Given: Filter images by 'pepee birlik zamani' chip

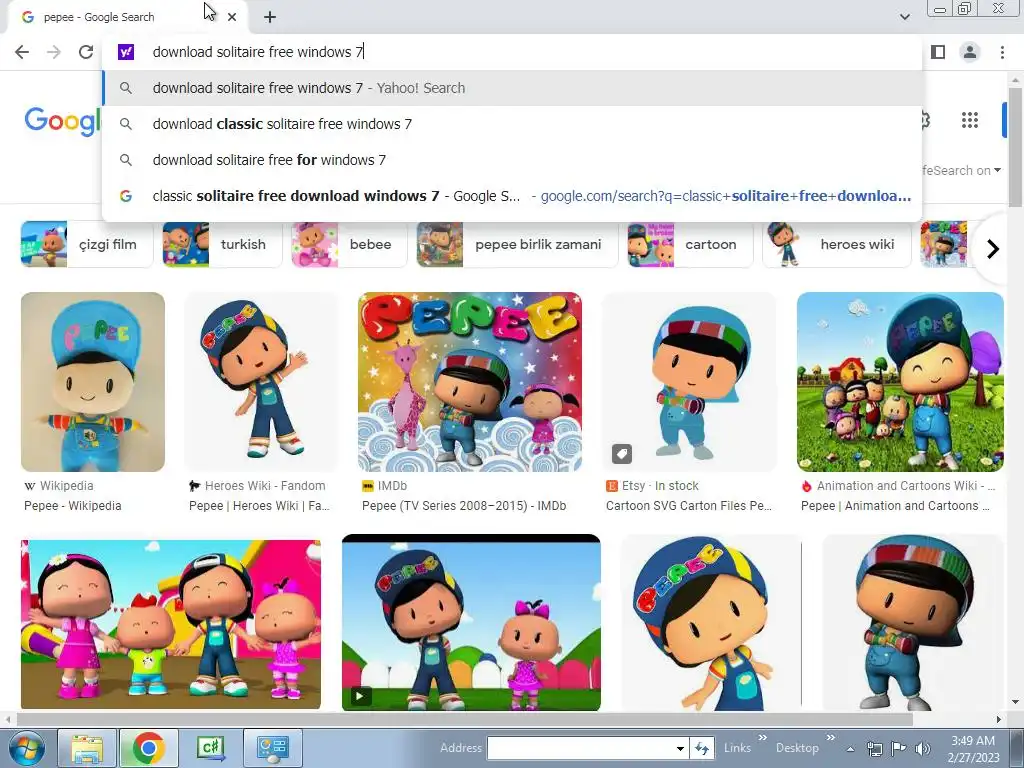Looking at the screenshot, I should [x=517, y=244].
